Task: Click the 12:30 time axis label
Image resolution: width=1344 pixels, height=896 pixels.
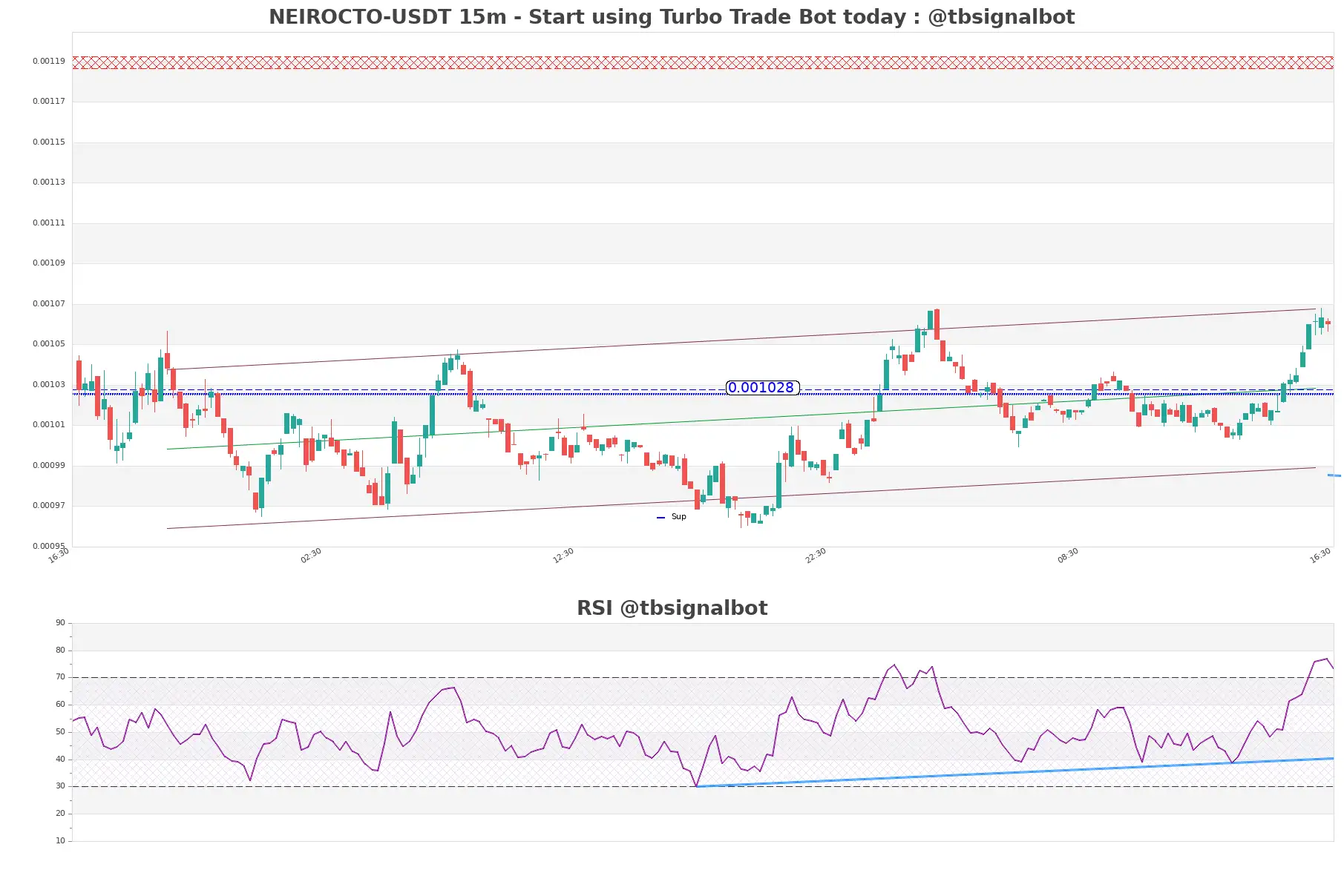Action: click(563, 556)
